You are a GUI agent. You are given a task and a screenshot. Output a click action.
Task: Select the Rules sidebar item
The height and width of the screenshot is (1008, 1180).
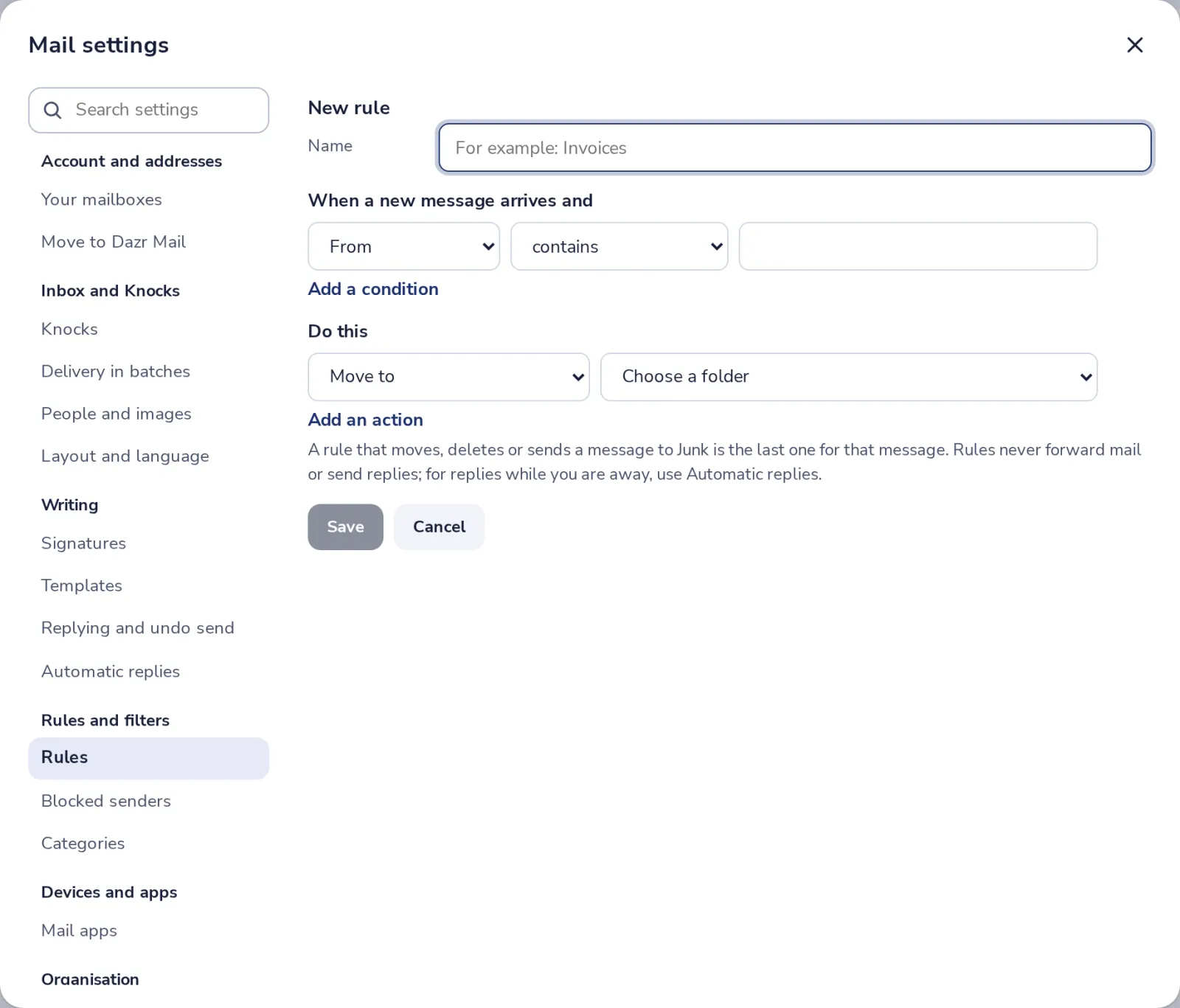149,758
